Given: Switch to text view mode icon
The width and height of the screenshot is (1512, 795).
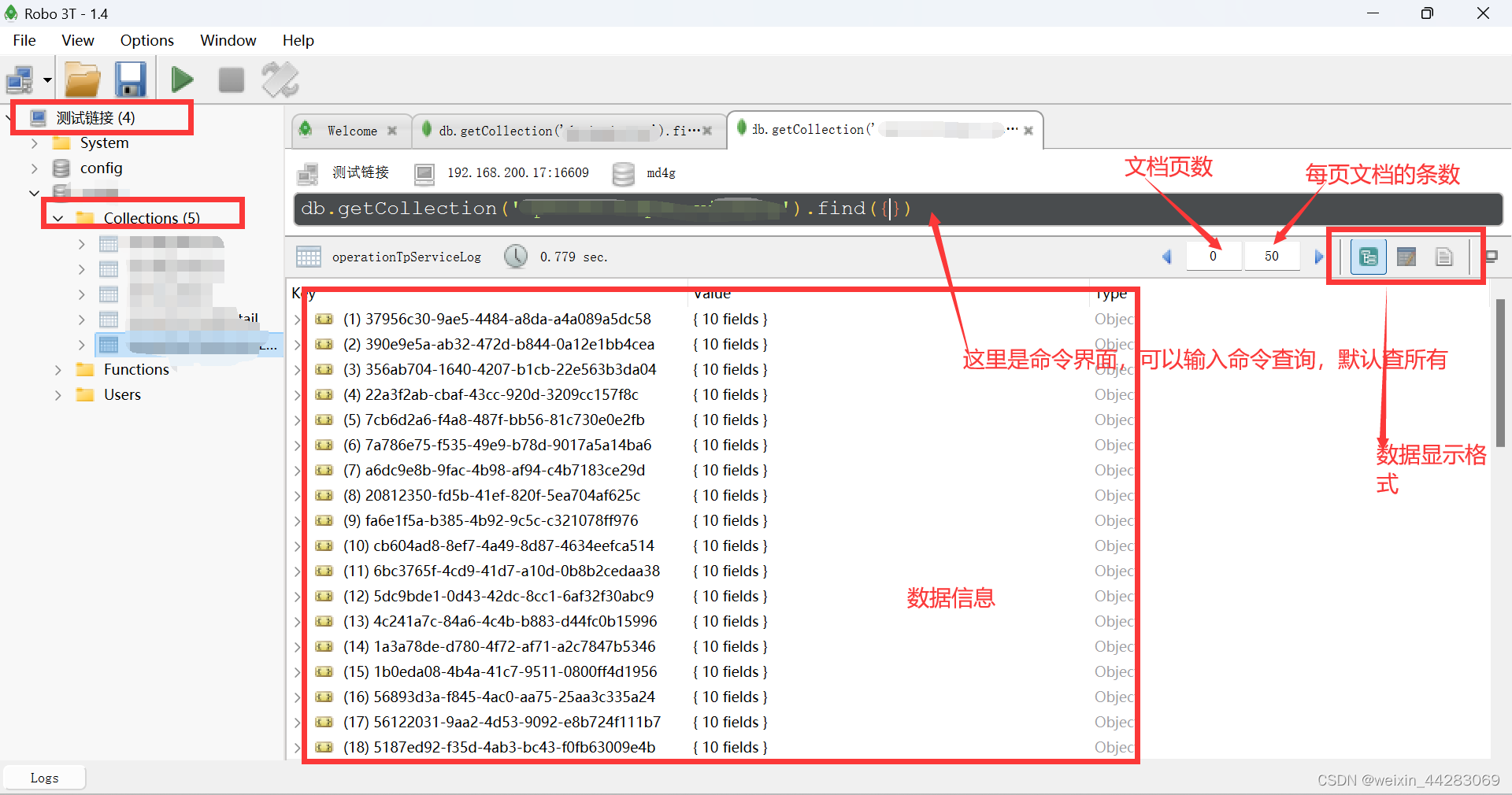Looking at the screenshot, I should tap(1444, 257).
